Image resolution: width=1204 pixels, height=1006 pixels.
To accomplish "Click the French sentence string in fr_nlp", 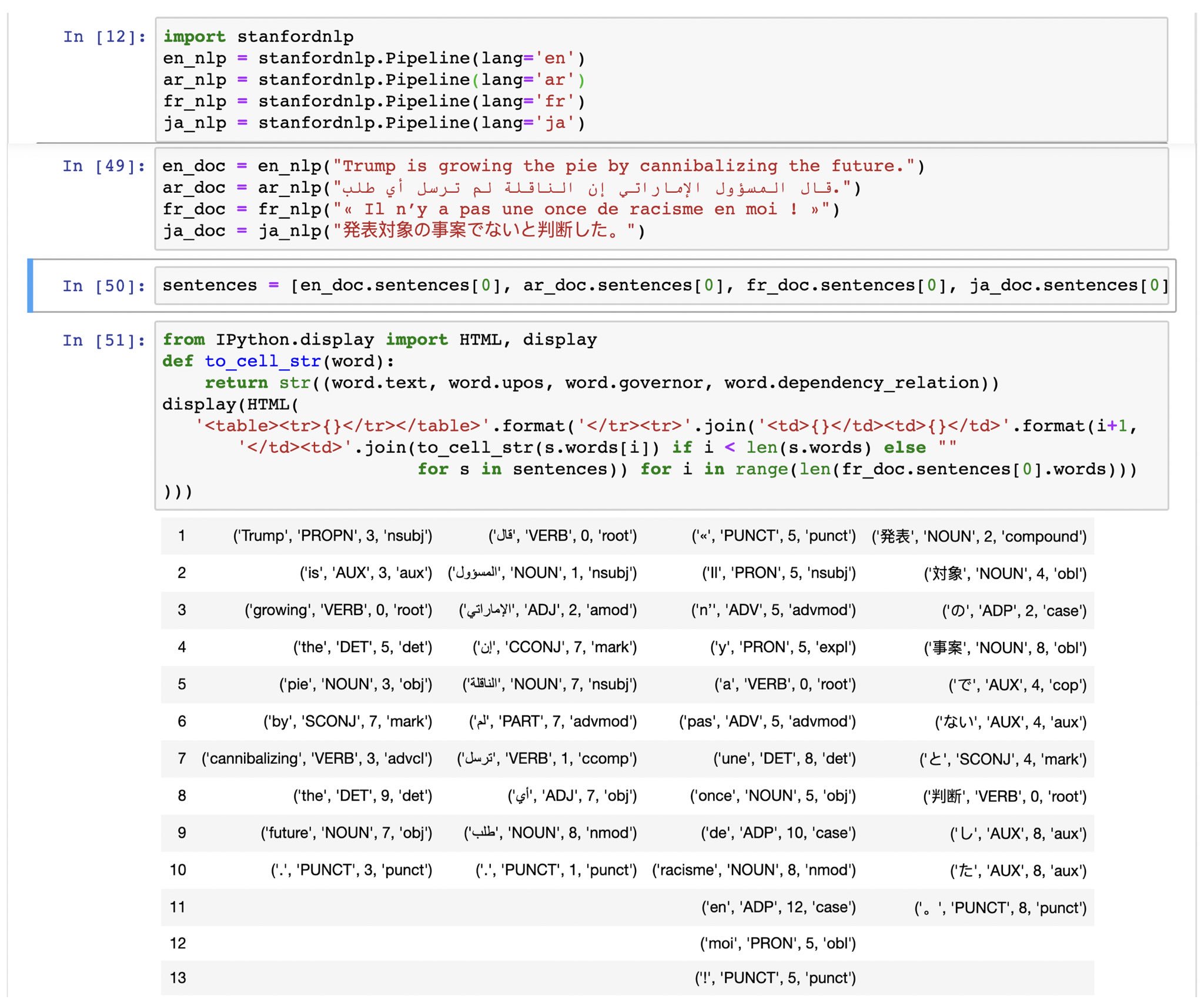I will pyautogui.click(x=581, y=209).
